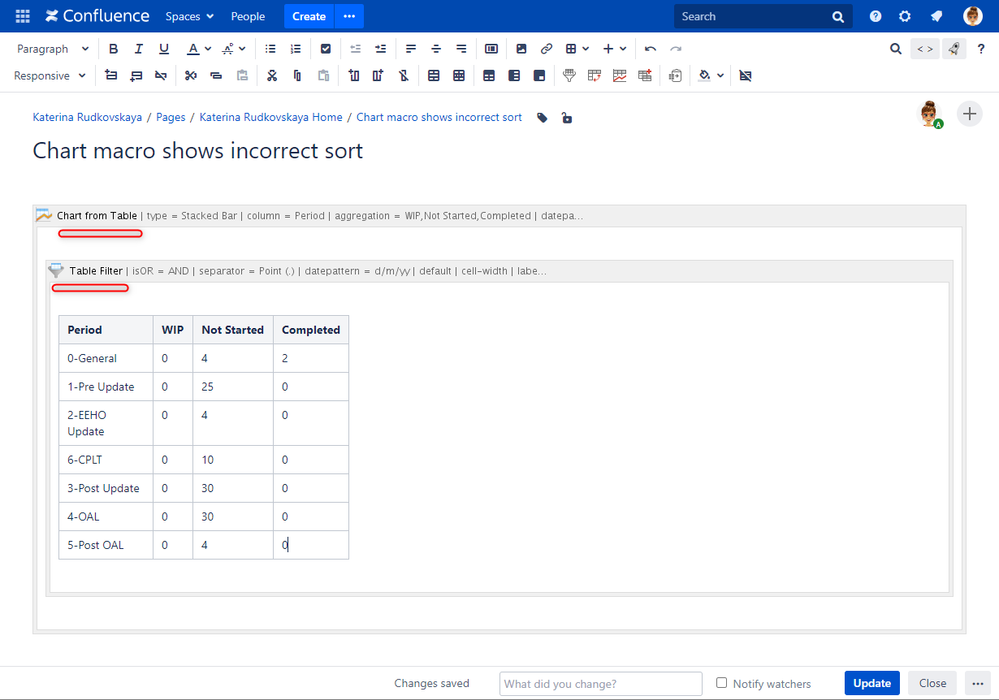Align text left
The width and height of the screenshot is (999, 700).
(411, 49)
